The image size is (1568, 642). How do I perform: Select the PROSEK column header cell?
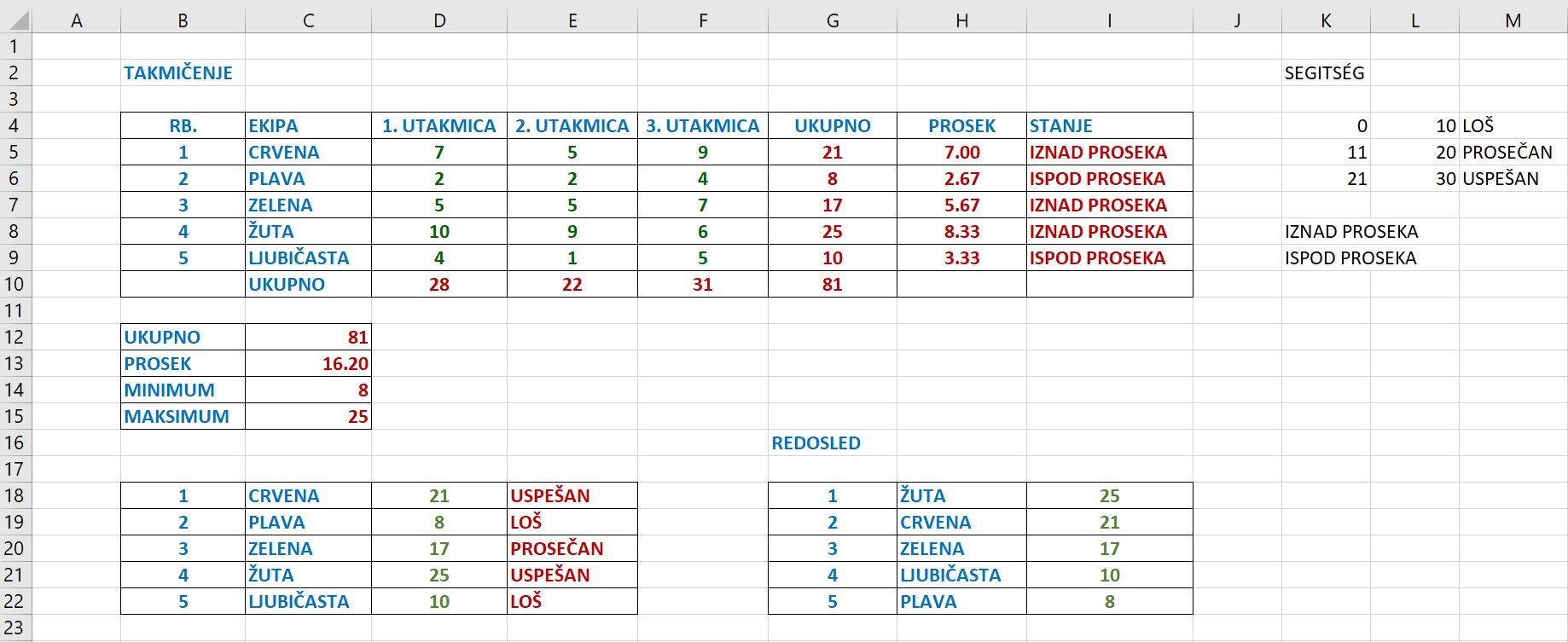961,126
